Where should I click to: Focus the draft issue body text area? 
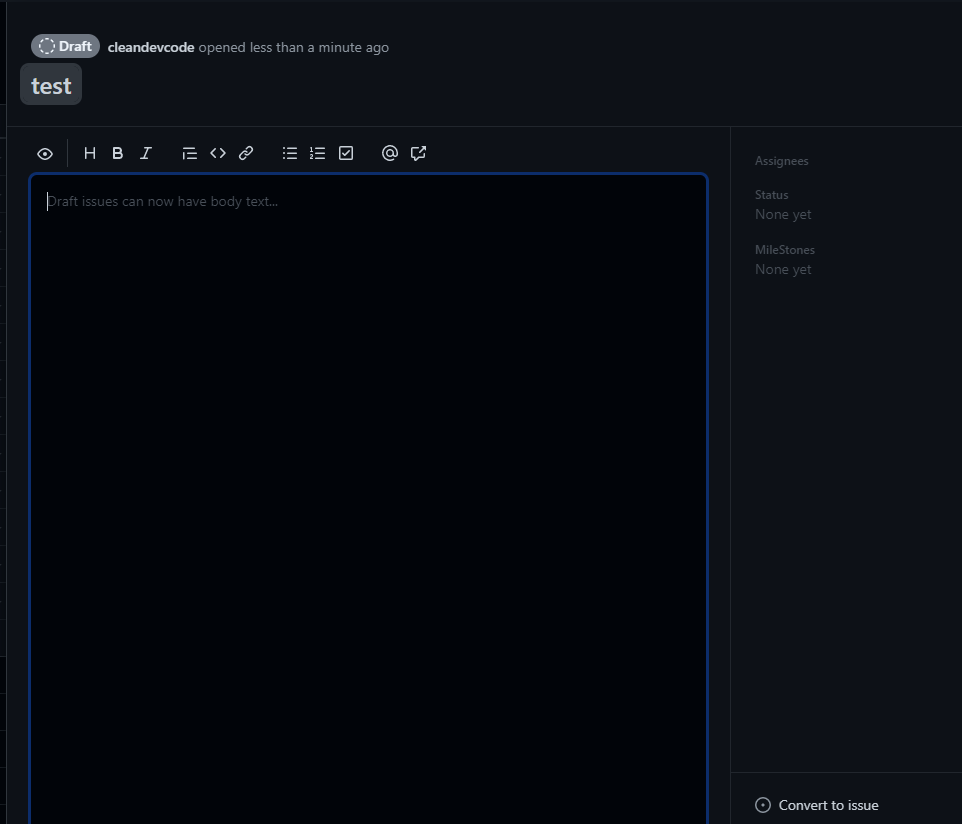[369, 499]
